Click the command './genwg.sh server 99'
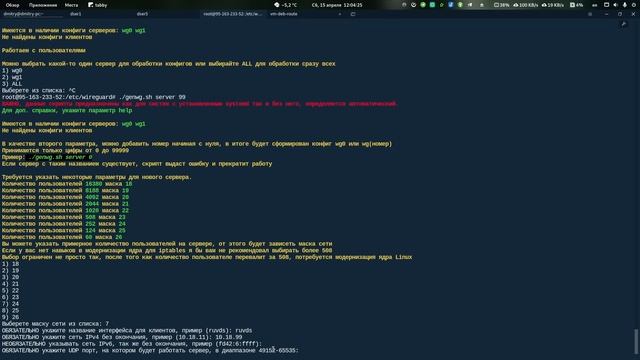640x360 pixels. click(152, 97)
